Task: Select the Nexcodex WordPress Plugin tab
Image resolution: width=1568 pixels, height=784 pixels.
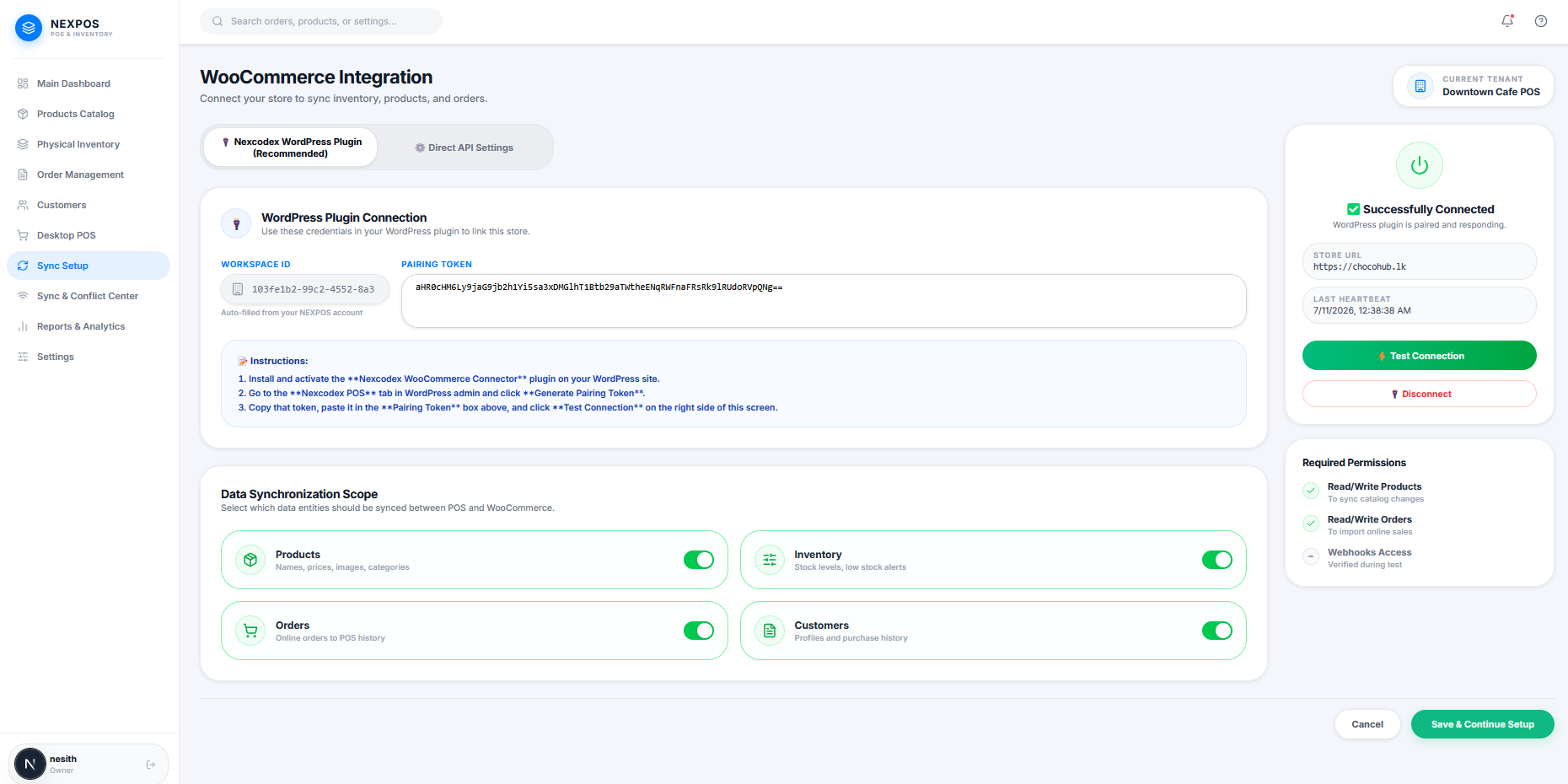Action: [291, 148]
